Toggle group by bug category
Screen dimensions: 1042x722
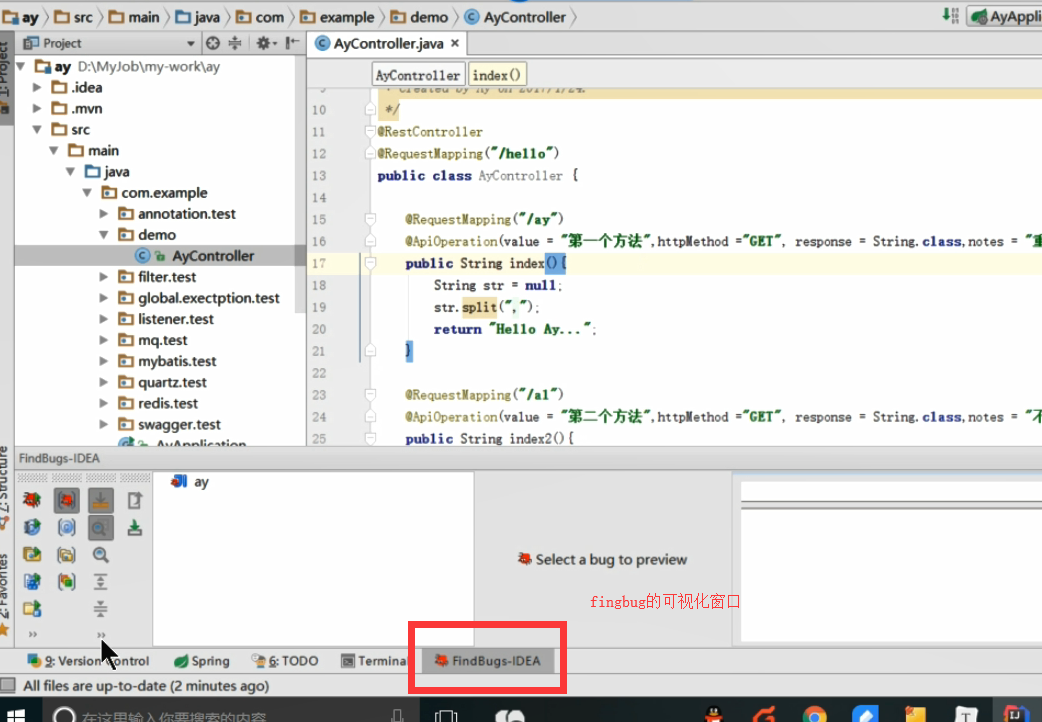tap(66, 500)
